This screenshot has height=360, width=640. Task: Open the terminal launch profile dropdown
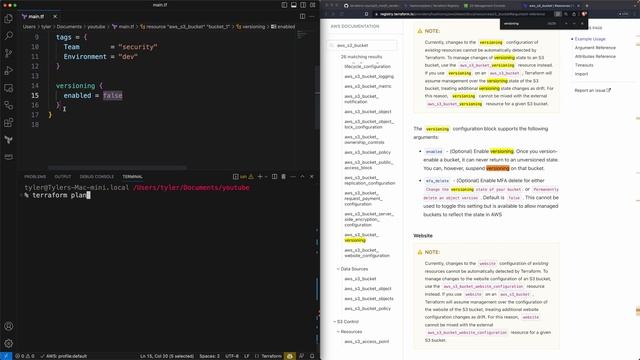(x=266, y=177)
